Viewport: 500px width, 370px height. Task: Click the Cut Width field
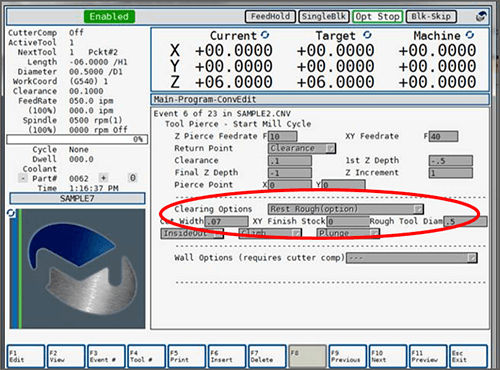click(x=227, y=221)
